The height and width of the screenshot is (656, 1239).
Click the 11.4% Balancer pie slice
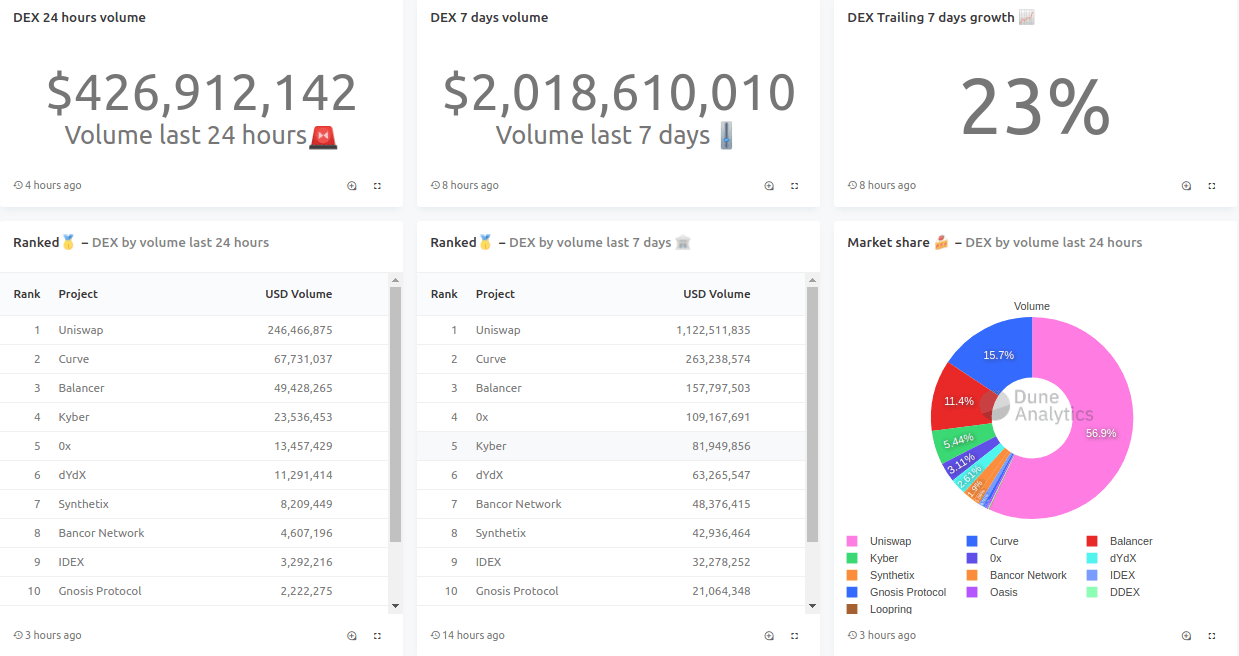coord(958,400)
